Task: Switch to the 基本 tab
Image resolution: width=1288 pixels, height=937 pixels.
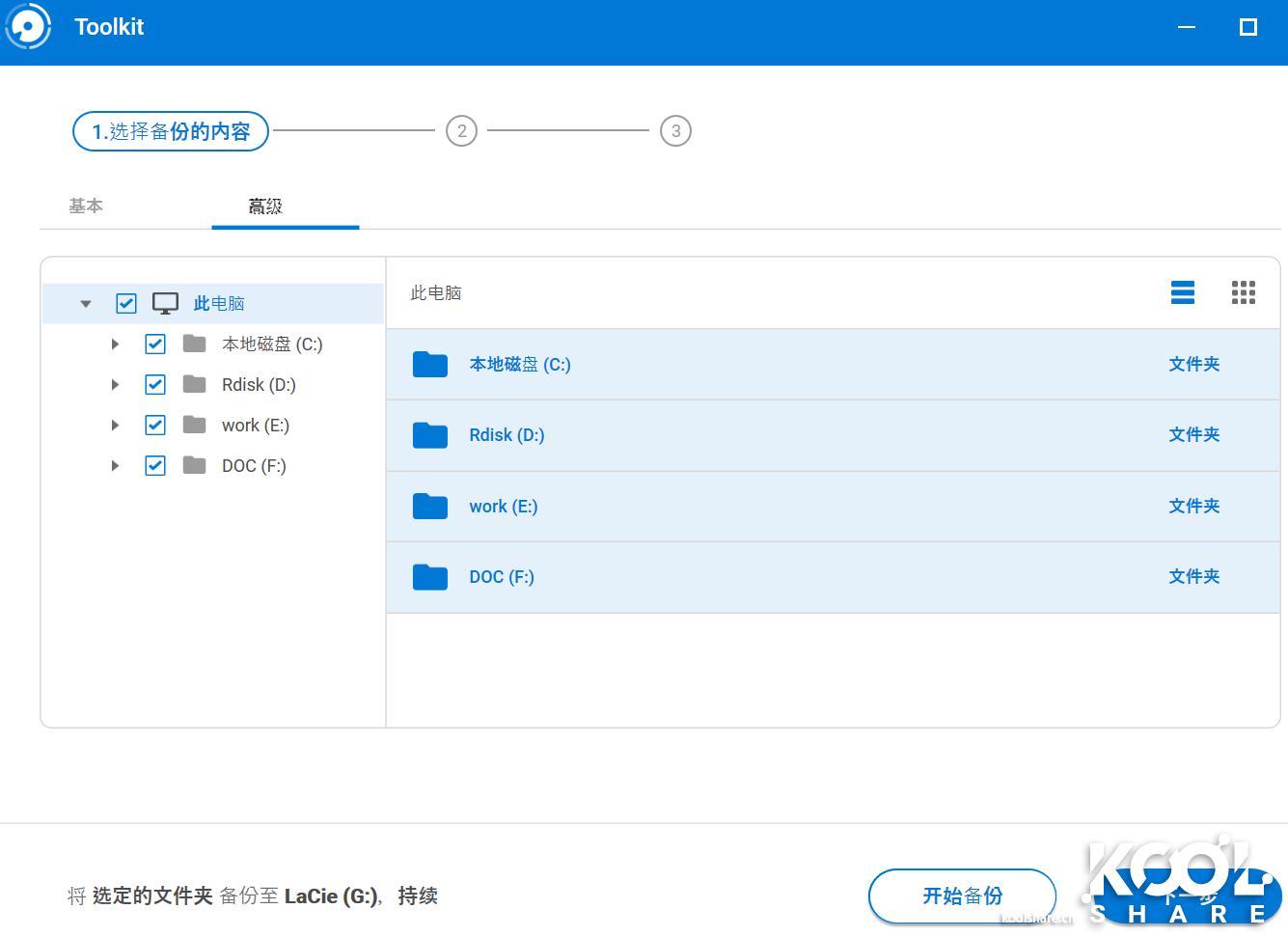Action: [86, 206]
